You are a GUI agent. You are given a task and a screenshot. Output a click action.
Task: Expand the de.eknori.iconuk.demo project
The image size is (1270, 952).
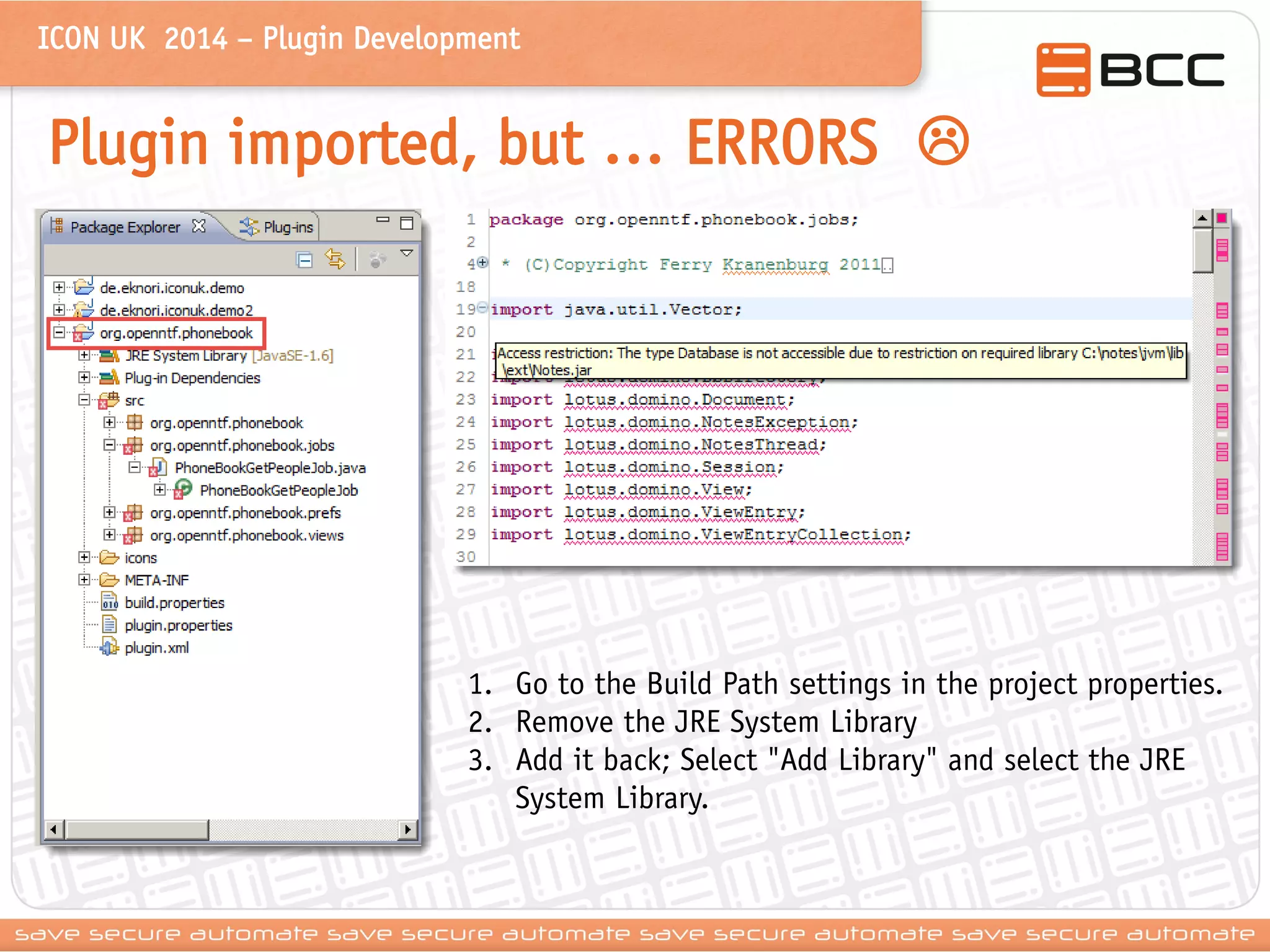pyautogui.click(x=59, y=287)
